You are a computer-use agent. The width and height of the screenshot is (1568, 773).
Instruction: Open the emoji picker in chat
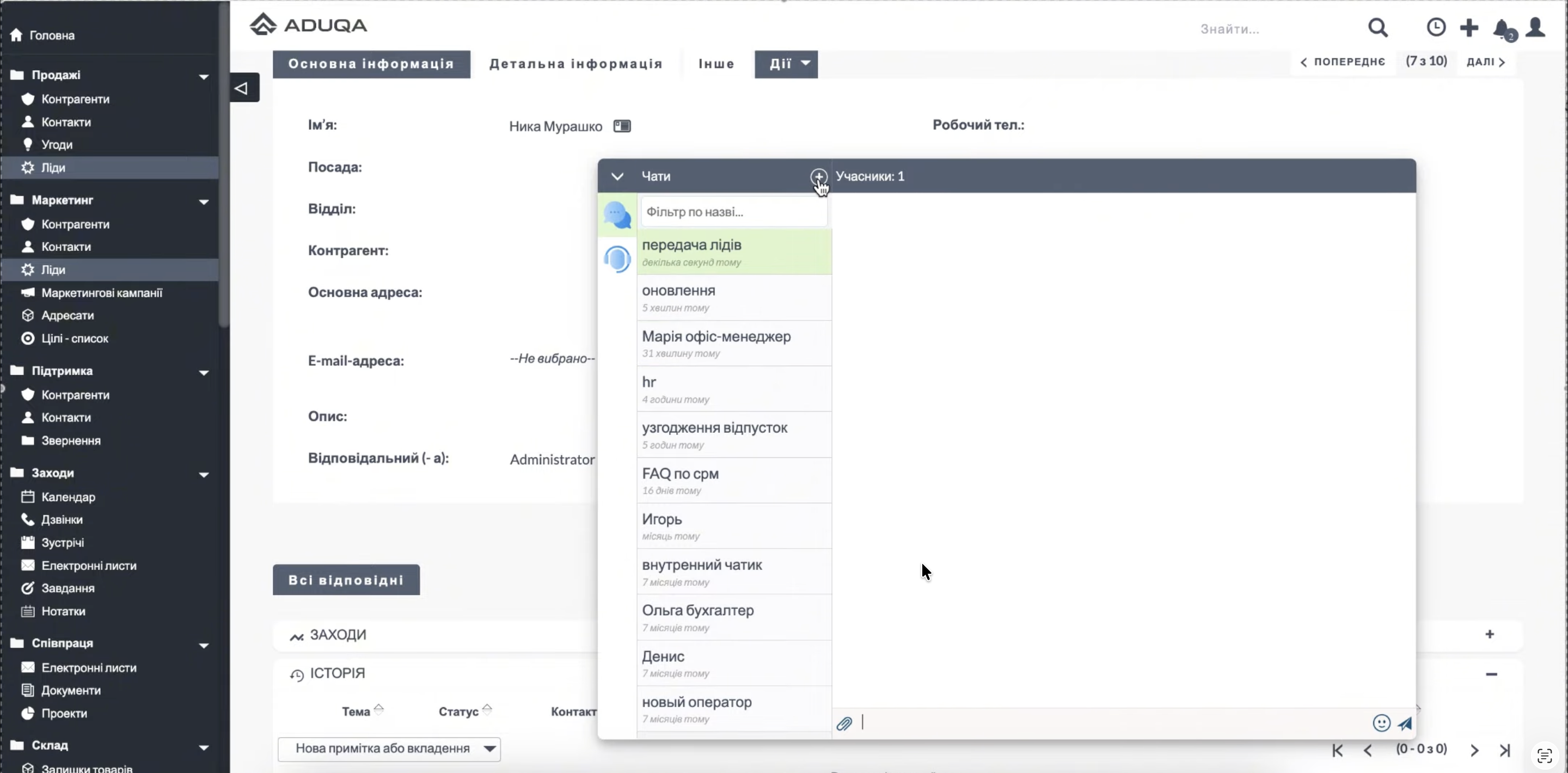click(x=1381, y=722)
